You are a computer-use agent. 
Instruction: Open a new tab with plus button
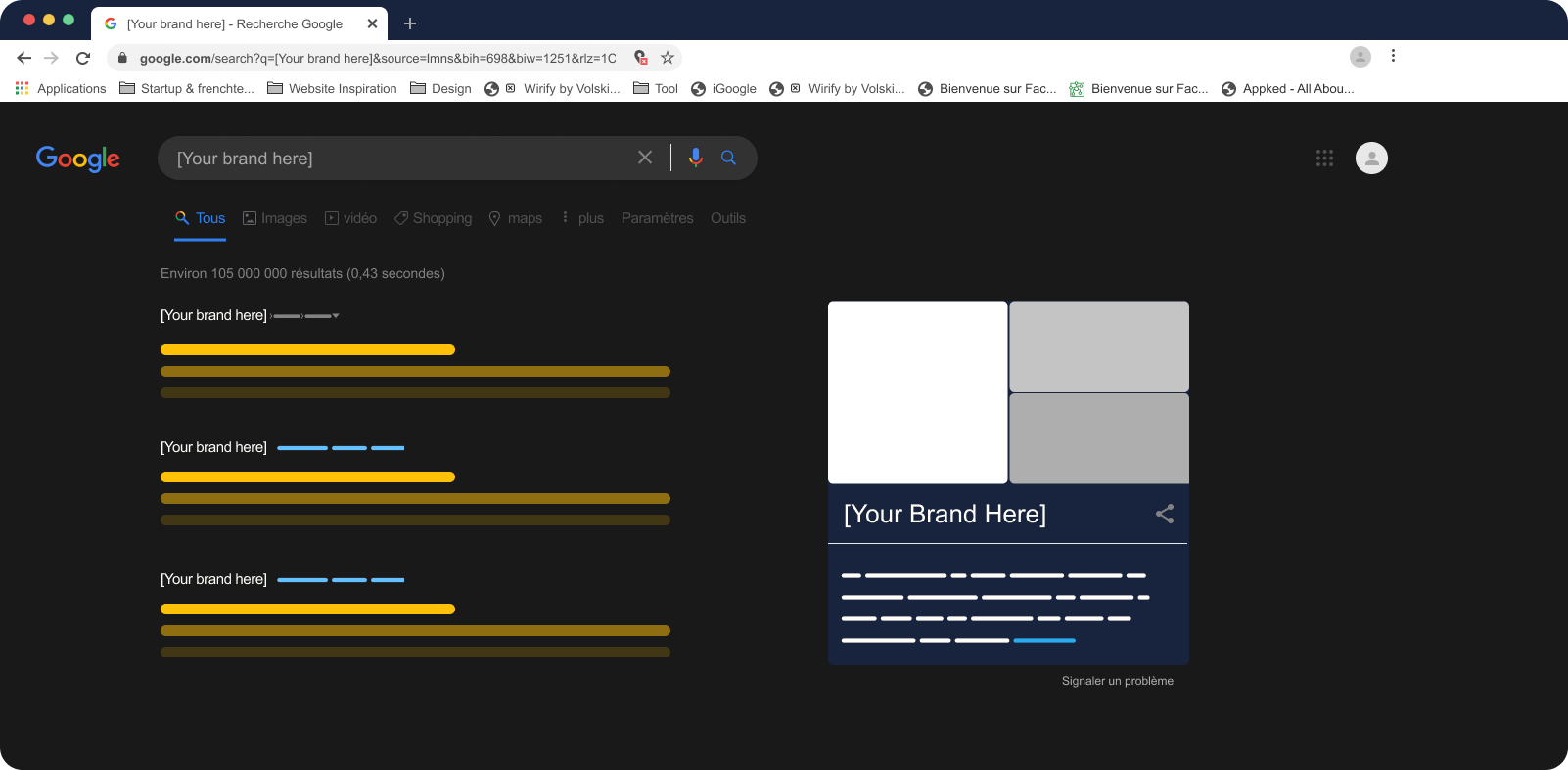pos(410,23)
